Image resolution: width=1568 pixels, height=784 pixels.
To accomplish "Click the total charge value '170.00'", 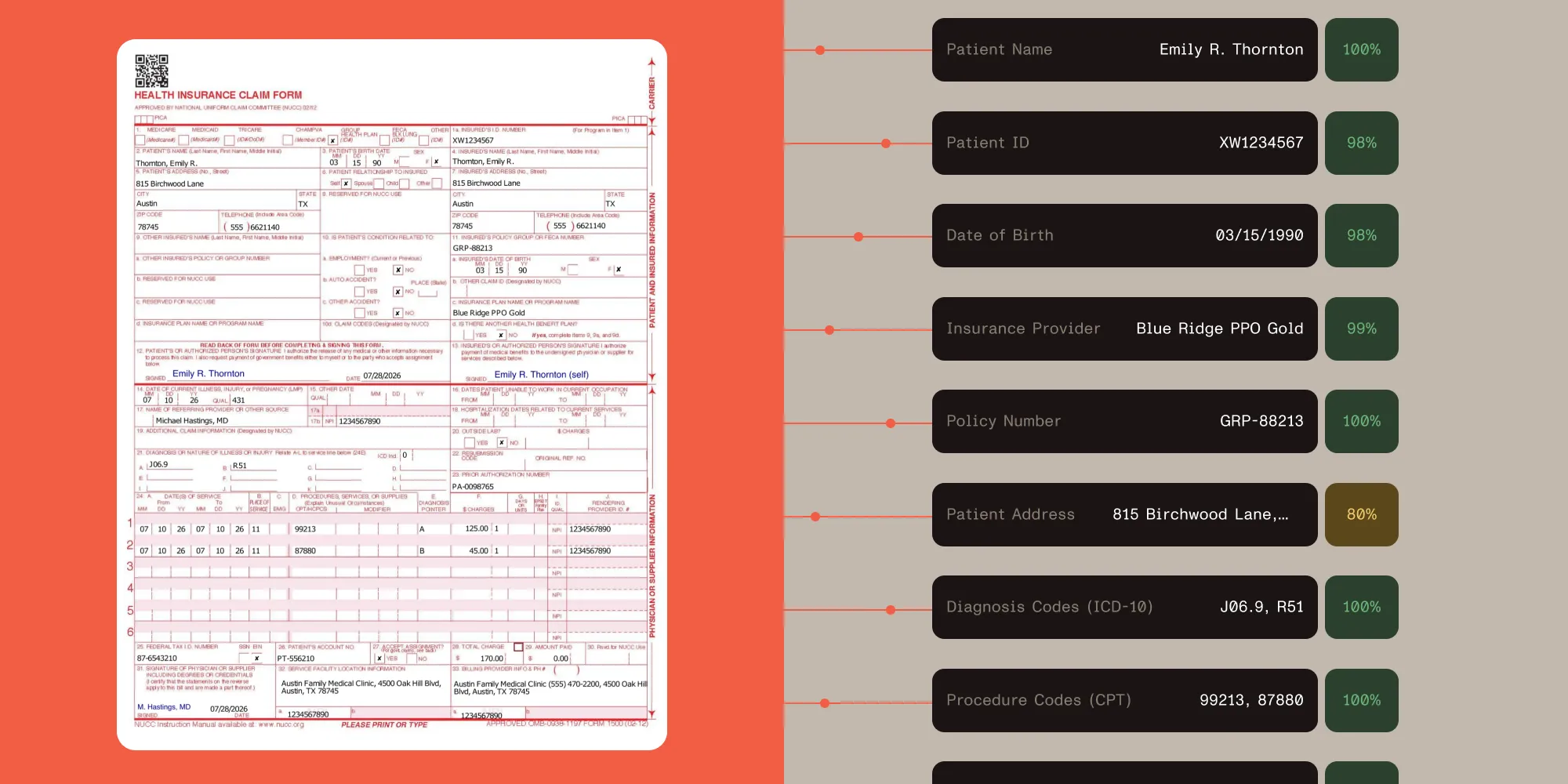I will click(x=492, y=659).
